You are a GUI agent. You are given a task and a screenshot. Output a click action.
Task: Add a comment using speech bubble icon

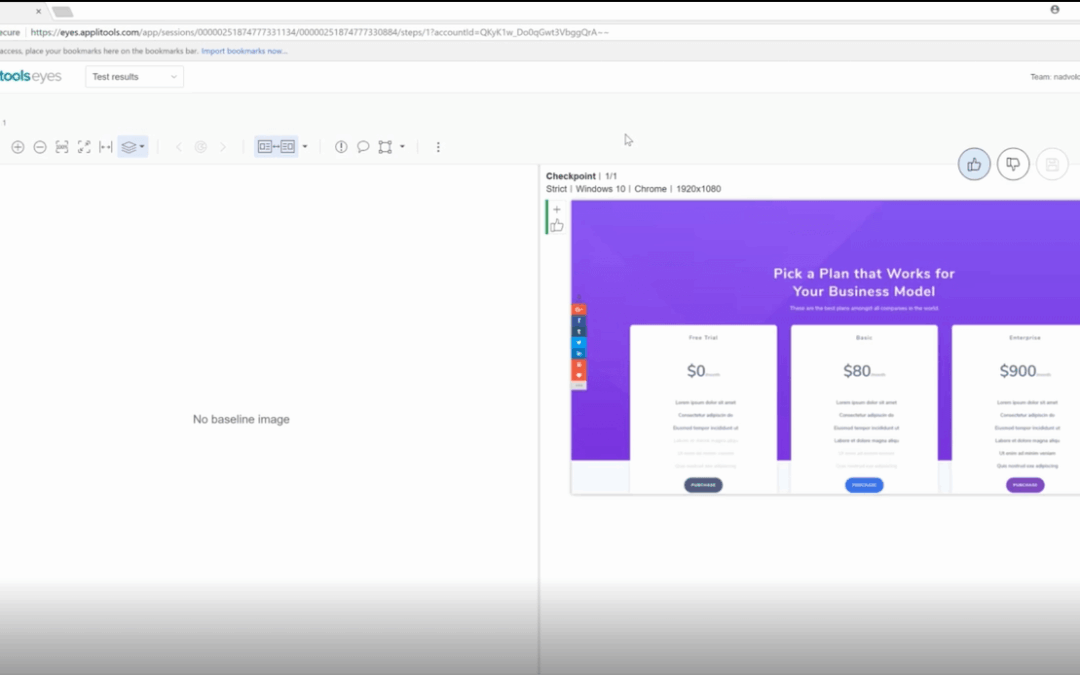(363, 147)
